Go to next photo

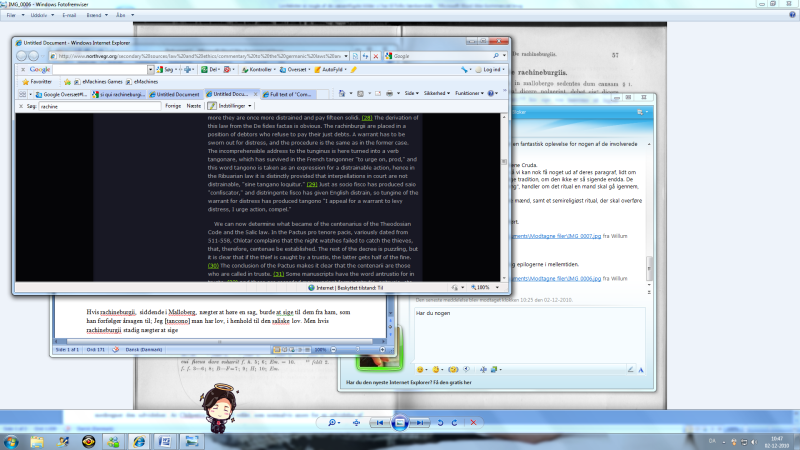[420, 422]
